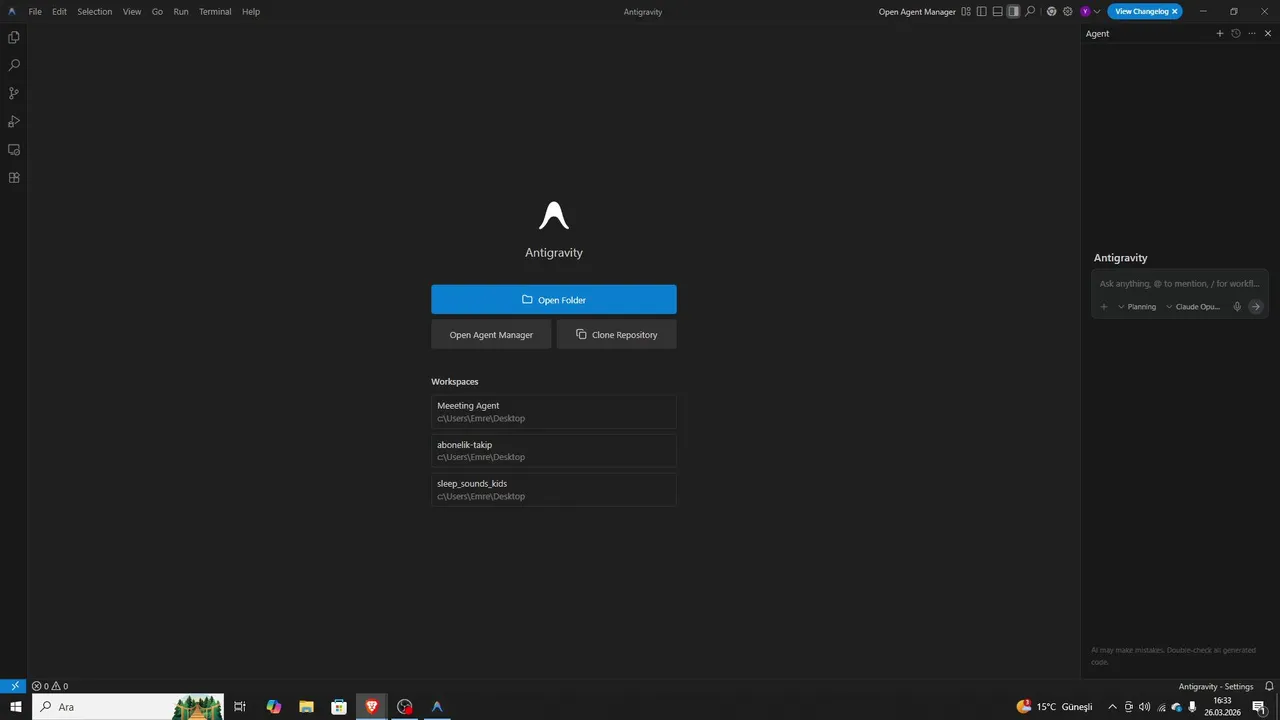Open the Run and Debug view
Image resolution: width=1280 pixels, height=720 pixels.
tap(14, 121)
